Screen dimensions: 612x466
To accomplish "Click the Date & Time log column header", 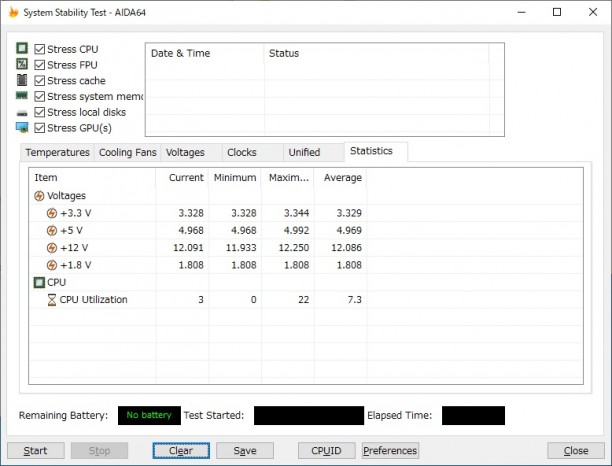I will pos(180,54).
